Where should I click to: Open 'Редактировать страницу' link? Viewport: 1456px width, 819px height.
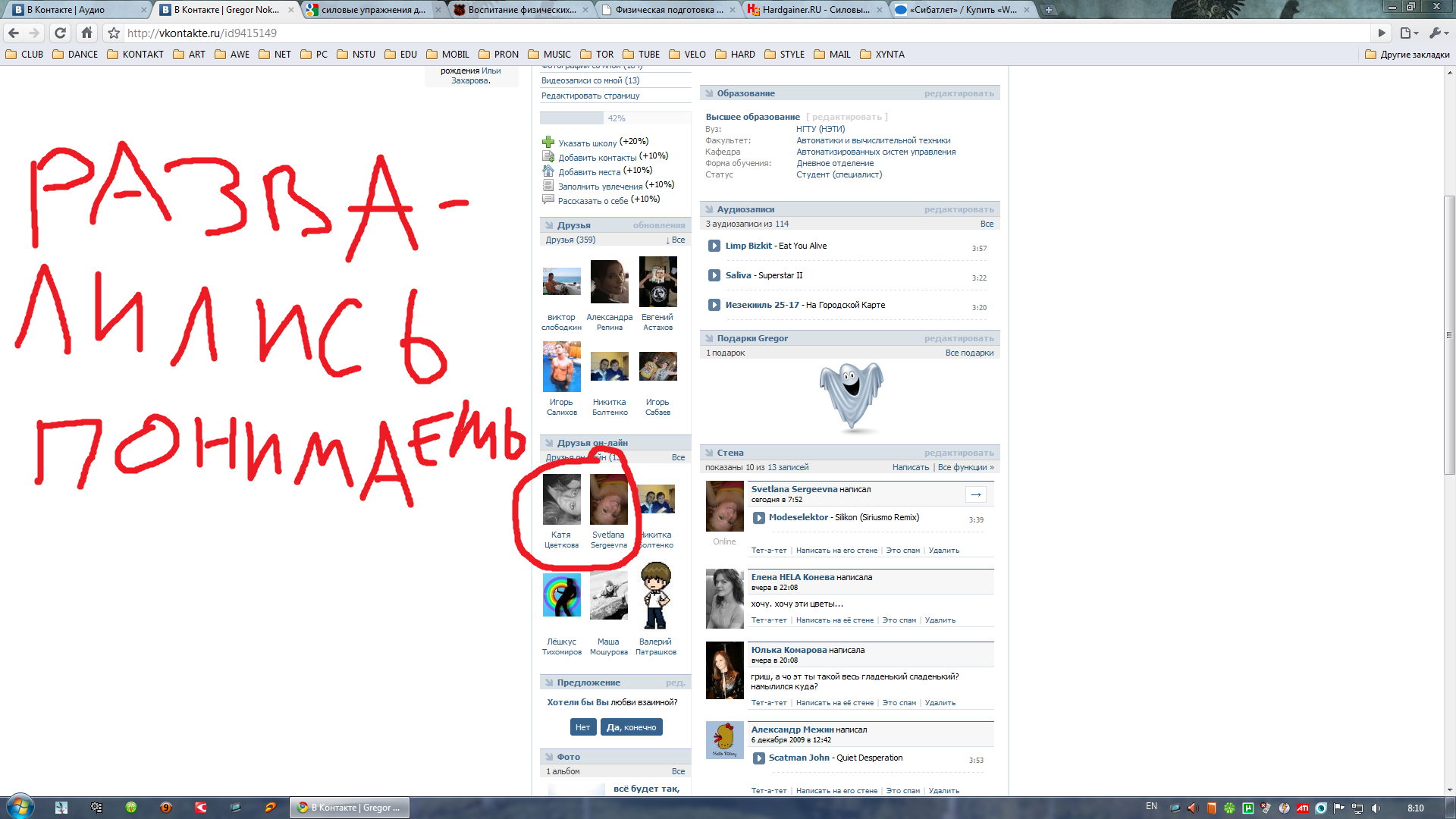(590, 96)
